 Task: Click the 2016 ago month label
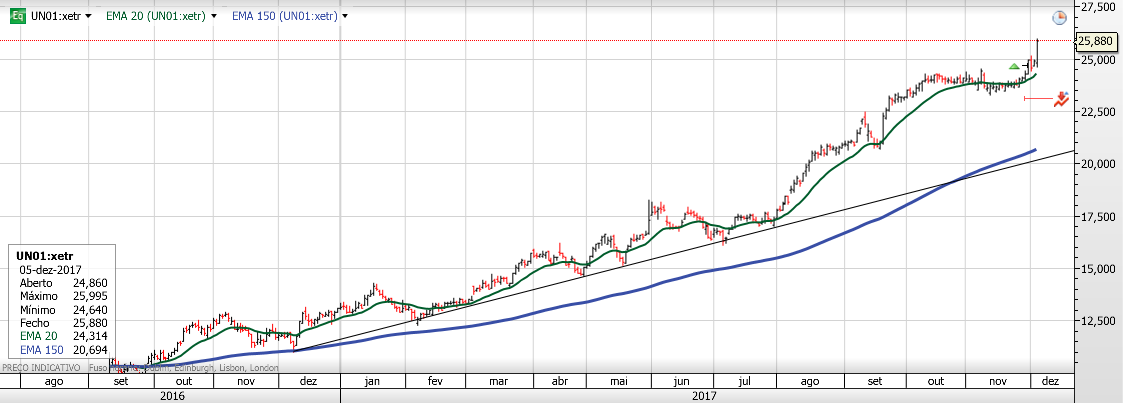click(54, 382)
